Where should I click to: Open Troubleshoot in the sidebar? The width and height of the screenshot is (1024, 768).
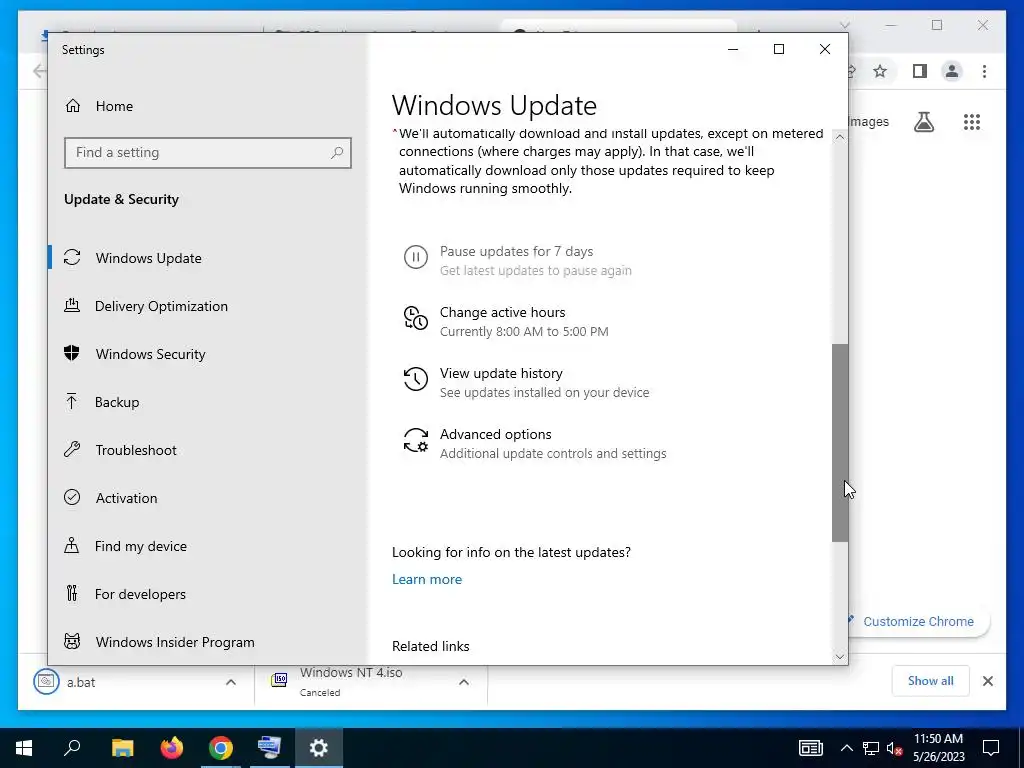coord(136,450)
